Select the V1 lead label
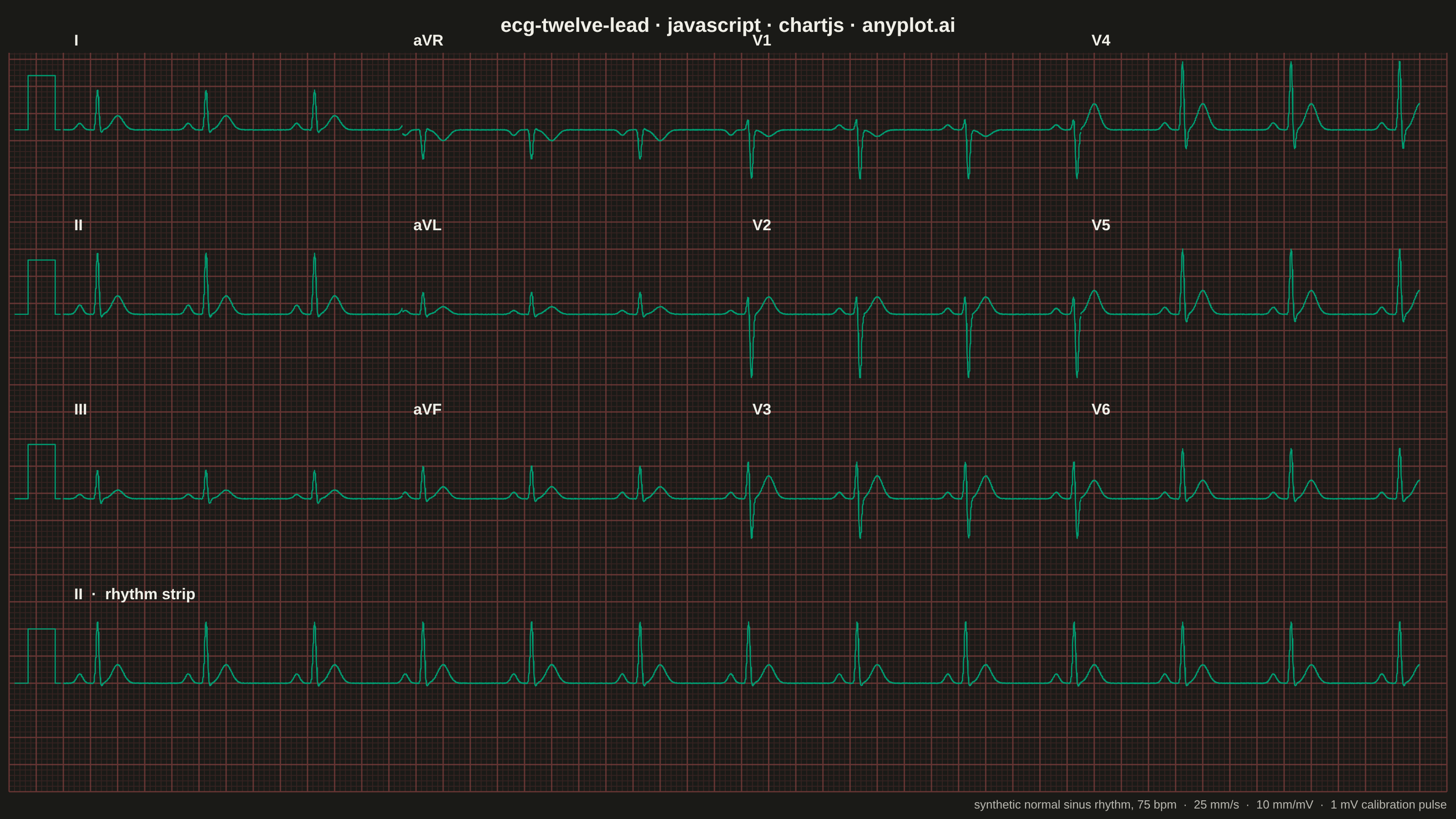The height and width of the screenshot is (819, 1456). [761, 40]
